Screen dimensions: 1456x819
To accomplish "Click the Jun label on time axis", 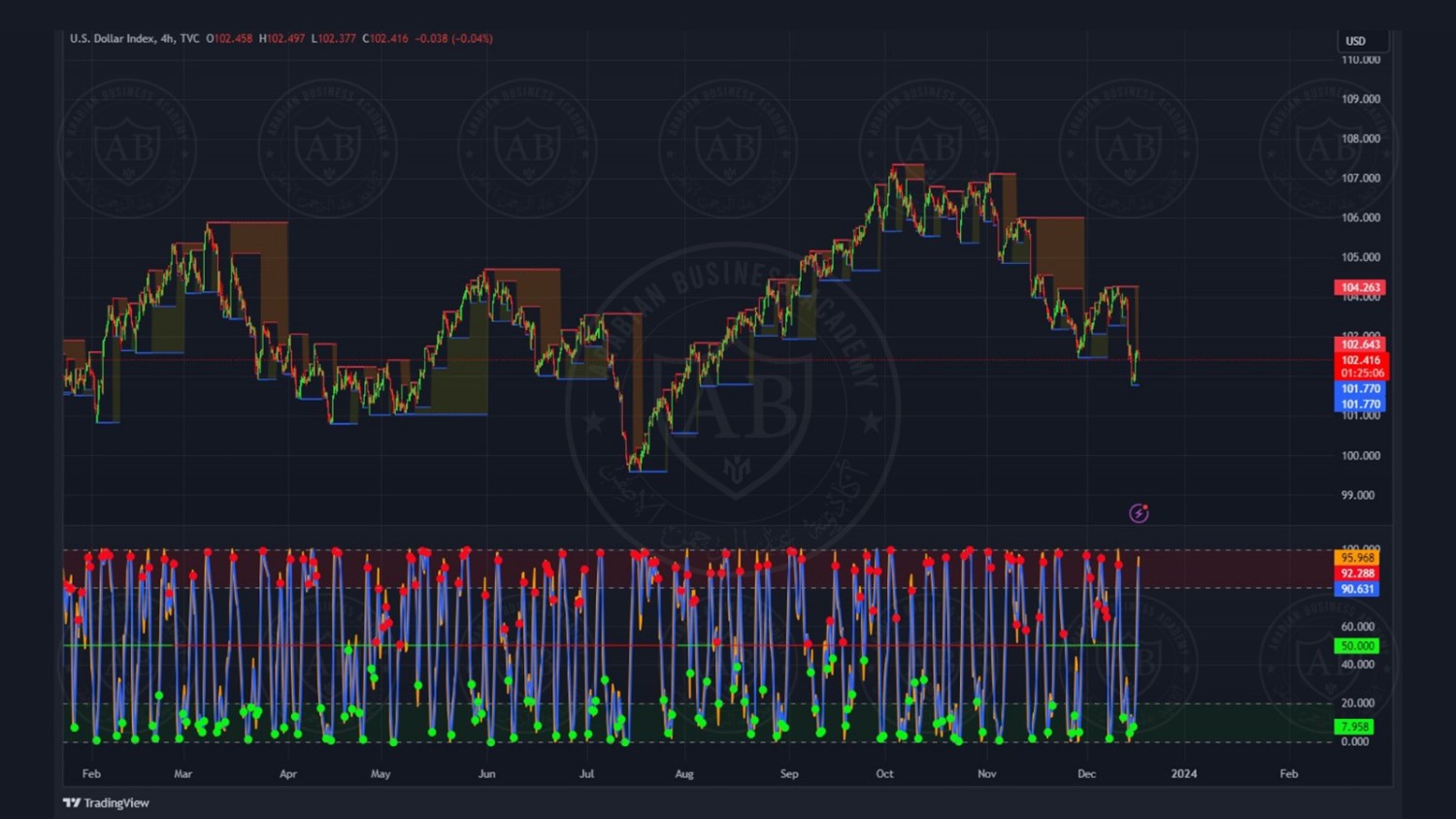I will click(x=487, y=774).
